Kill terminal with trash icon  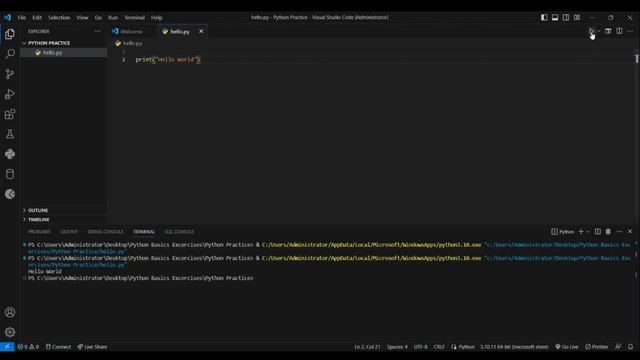point(608,231)
